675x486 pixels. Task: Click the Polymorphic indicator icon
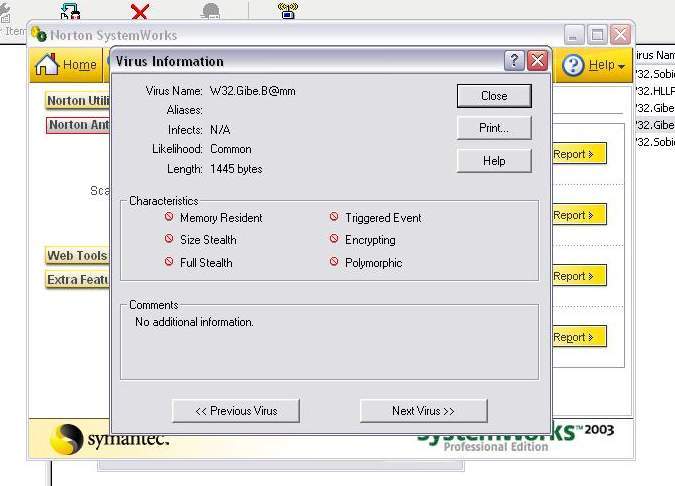(x=334, y=261)
